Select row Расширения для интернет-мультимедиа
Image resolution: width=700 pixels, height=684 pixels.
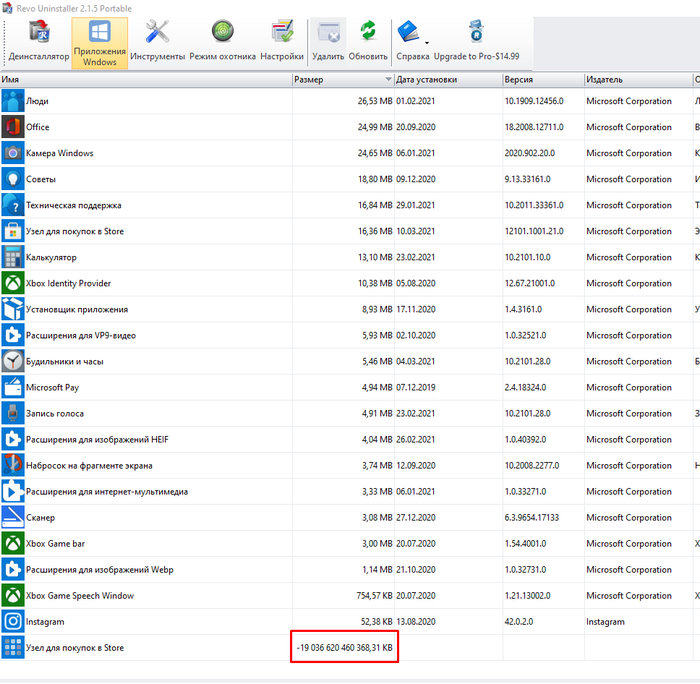click(350, 492)
